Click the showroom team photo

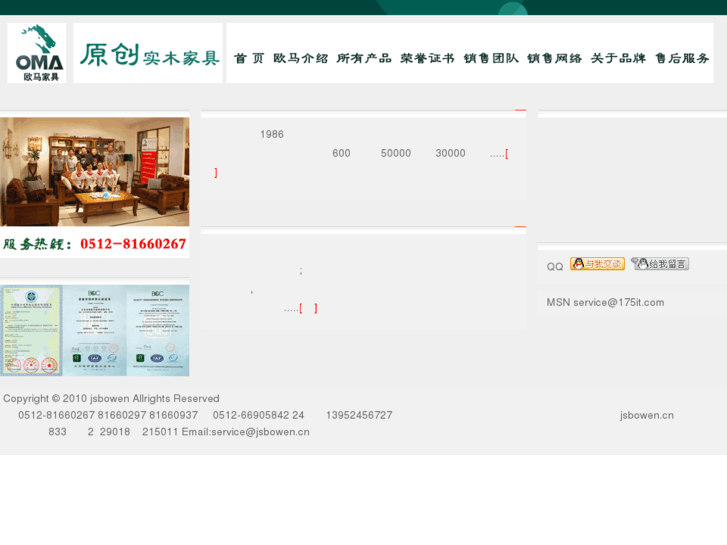[95, 172]
